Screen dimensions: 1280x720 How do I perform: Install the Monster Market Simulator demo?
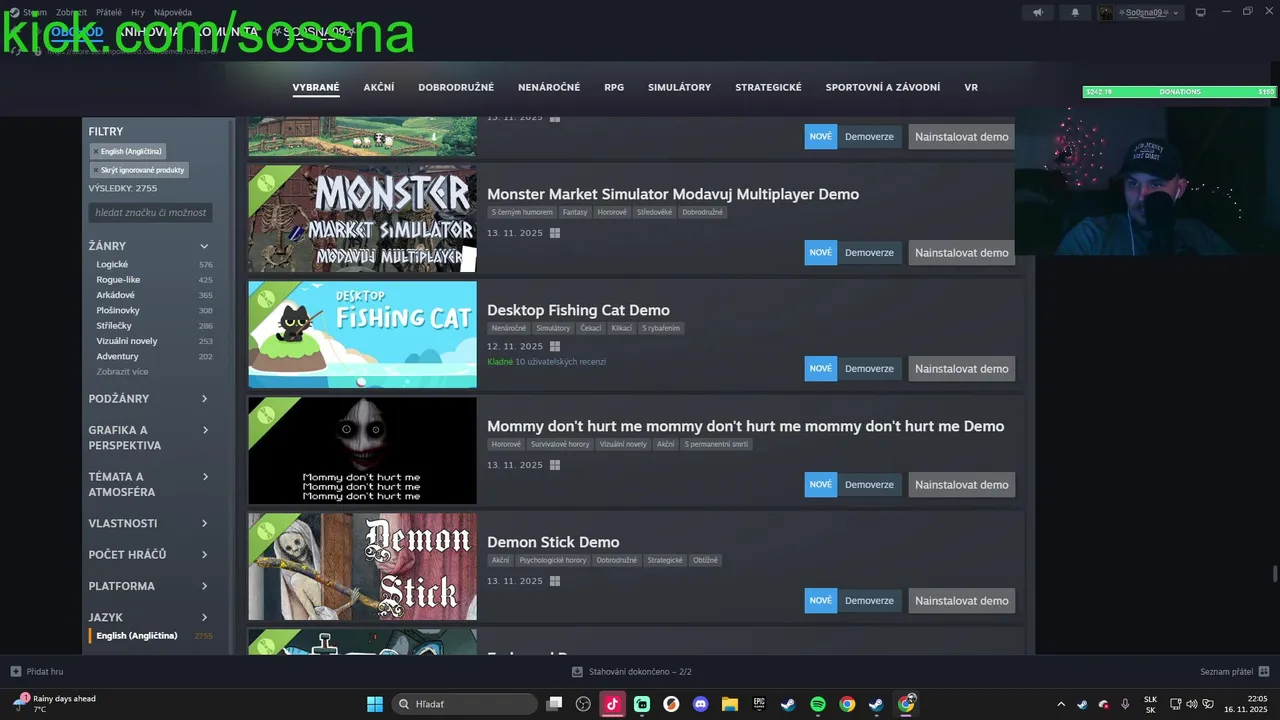[961, 253]
